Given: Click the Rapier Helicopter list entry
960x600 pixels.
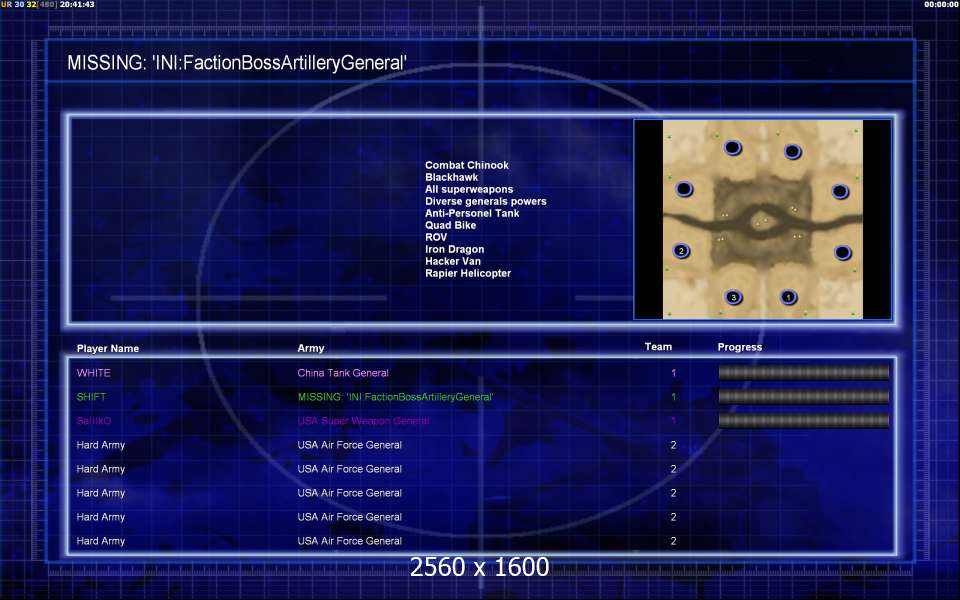Looking at the screenshot, I should tap(468, 273).
